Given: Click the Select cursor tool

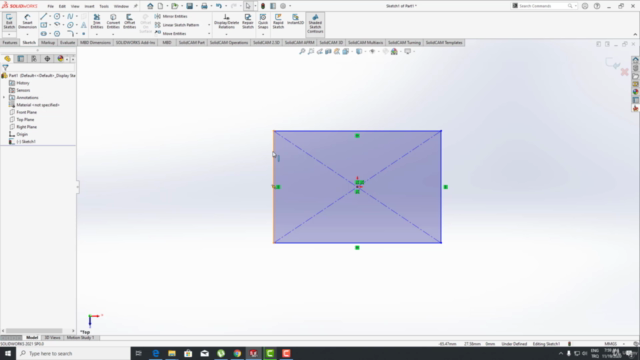Looking at the screenshot, I should (248, 6).
